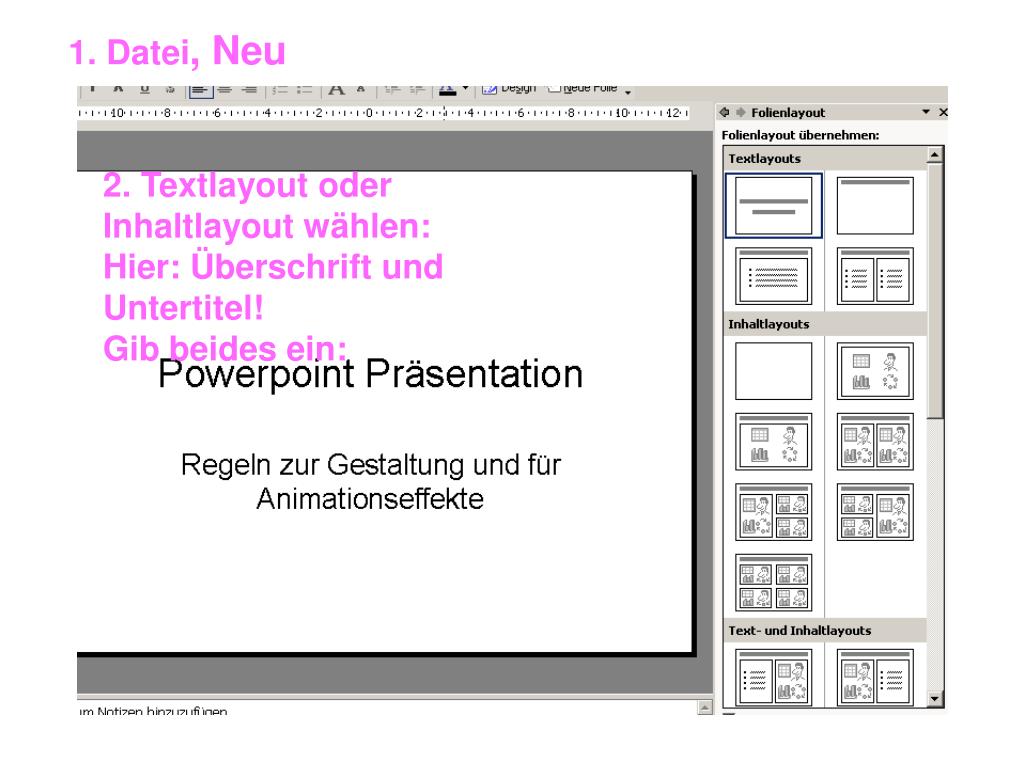Close the Folienlayout task pane

pos(943,112)
